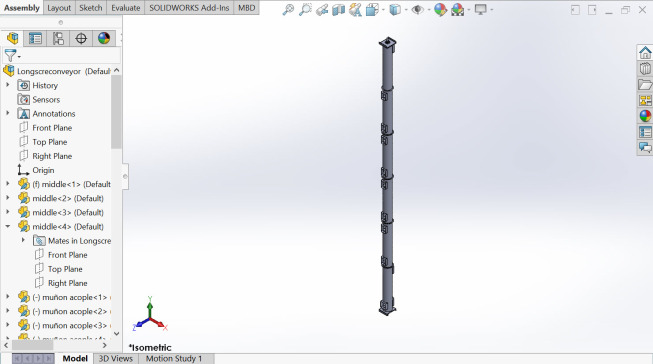Expand the (f) middle<1> component

point(7,184)
